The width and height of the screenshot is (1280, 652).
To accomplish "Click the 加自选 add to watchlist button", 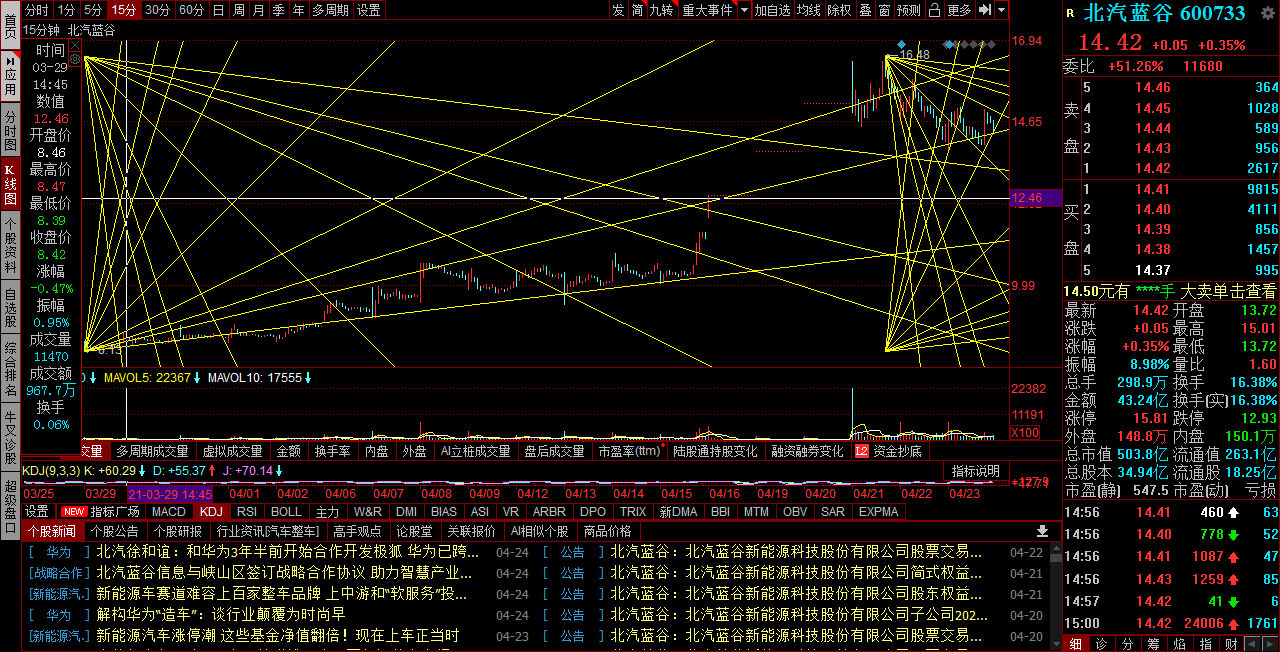I will tap(773, 10).
